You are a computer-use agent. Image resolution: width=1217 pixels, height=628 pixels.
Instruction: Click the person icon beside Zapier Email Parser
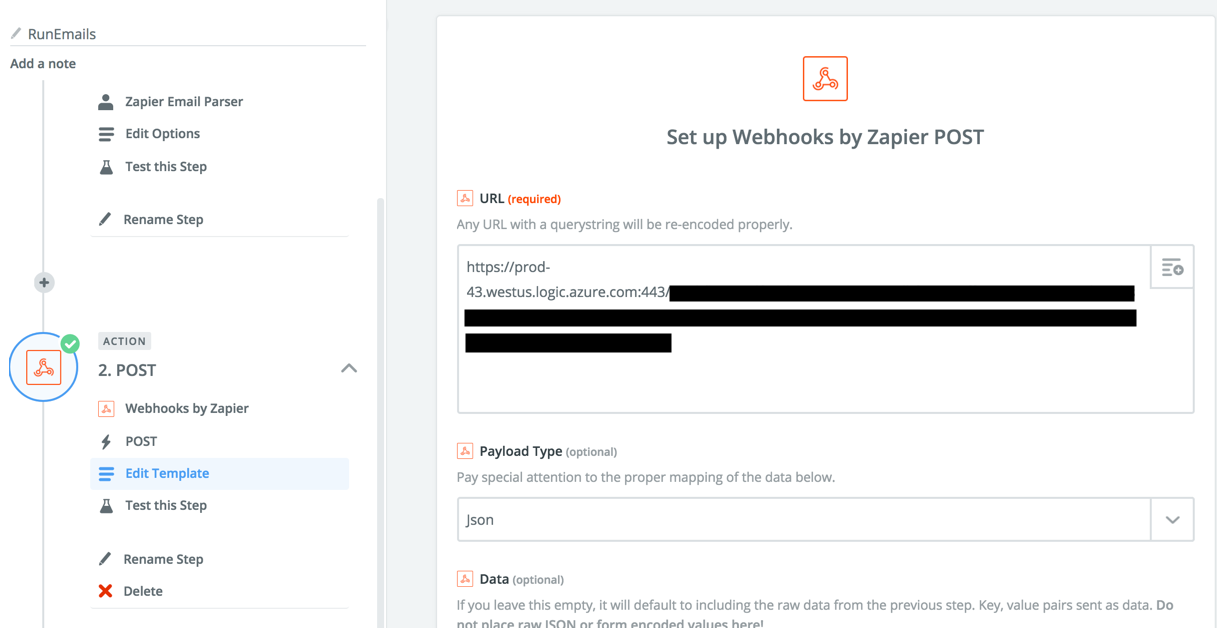tap(106, 102)
